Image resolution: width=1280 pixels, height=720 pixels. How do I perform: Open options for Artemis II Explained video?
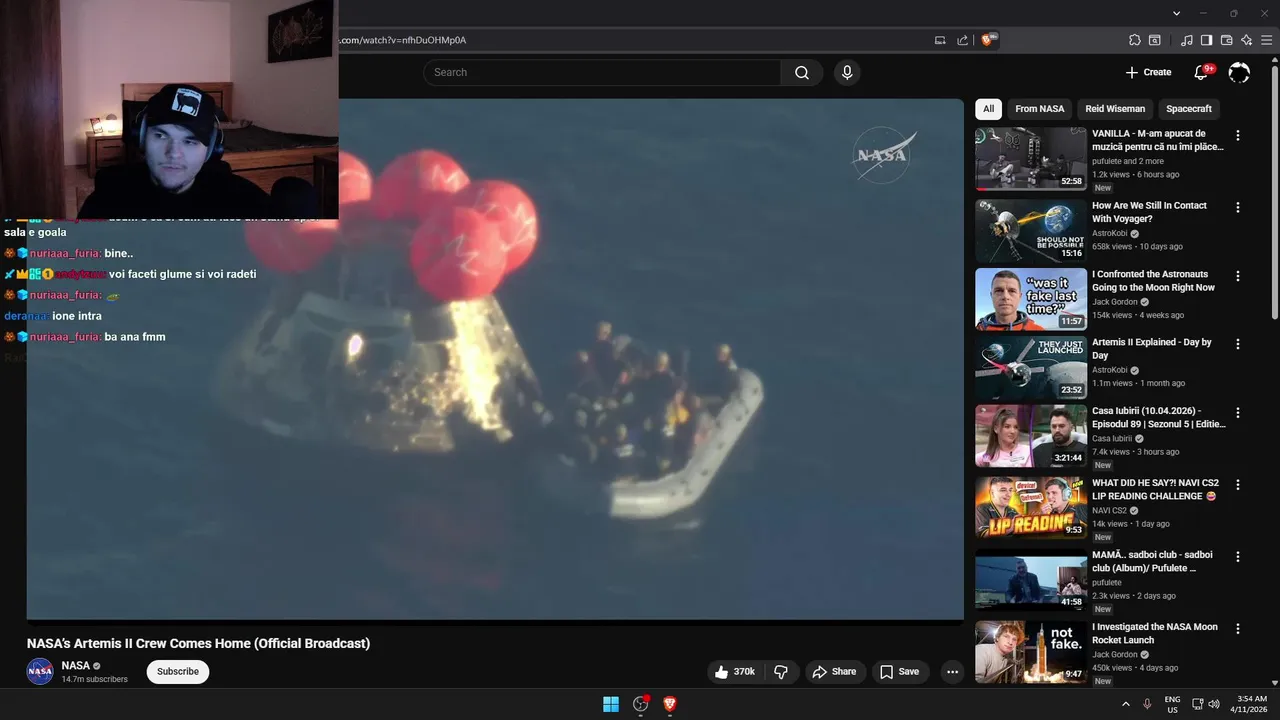coord(1238,344)
